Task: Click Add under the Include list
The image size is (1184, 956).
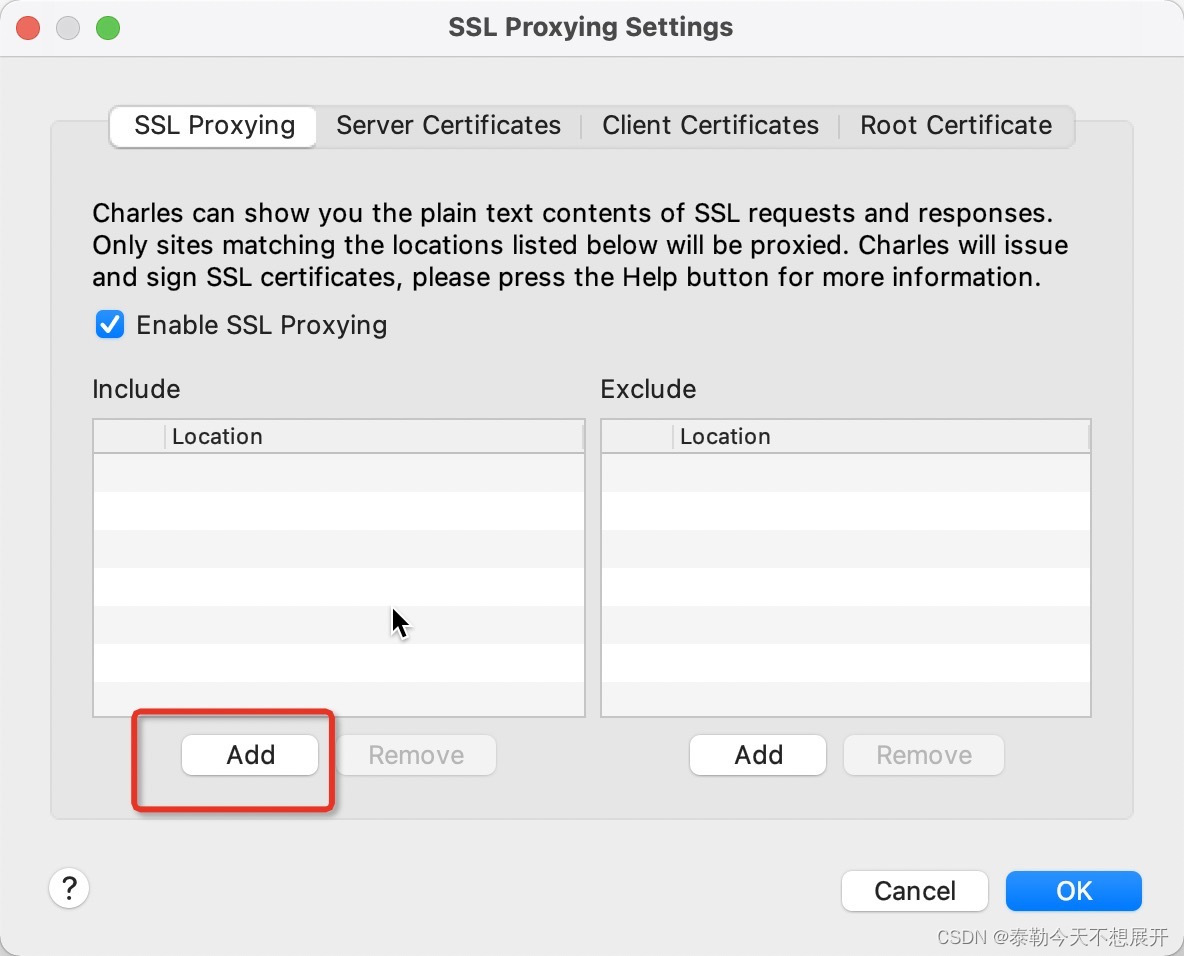Action: click(250, 755)
